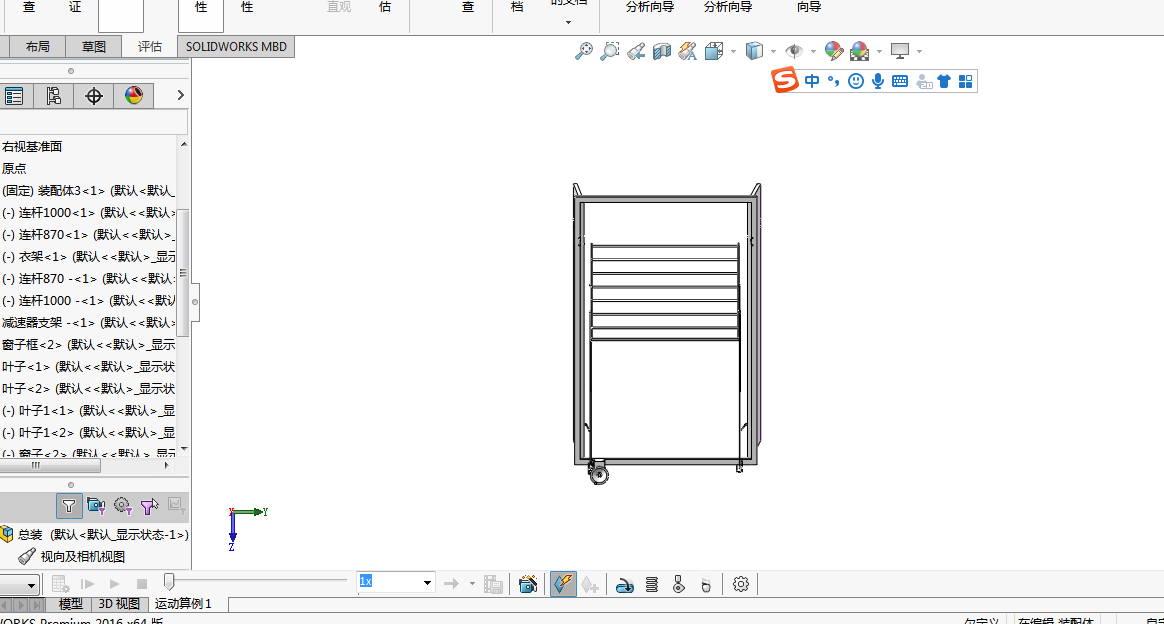Toggle the Hide/Show Items eye icon
The width and height of the screenshot is (1164, 624).
point(794,51)
